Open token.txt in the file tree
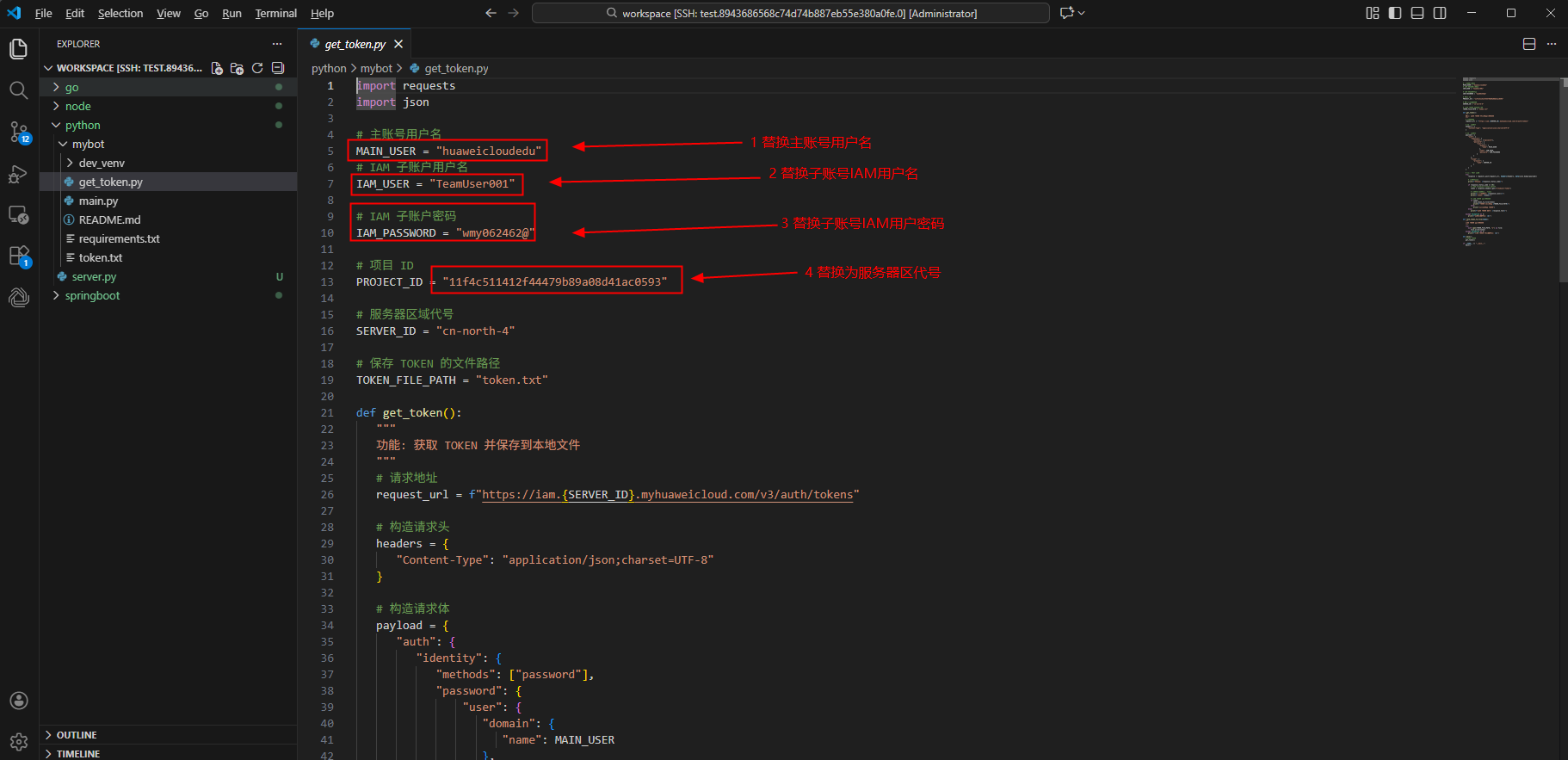Image resolution: width=1568 pixels, height=760 pixels. point(168,257)
